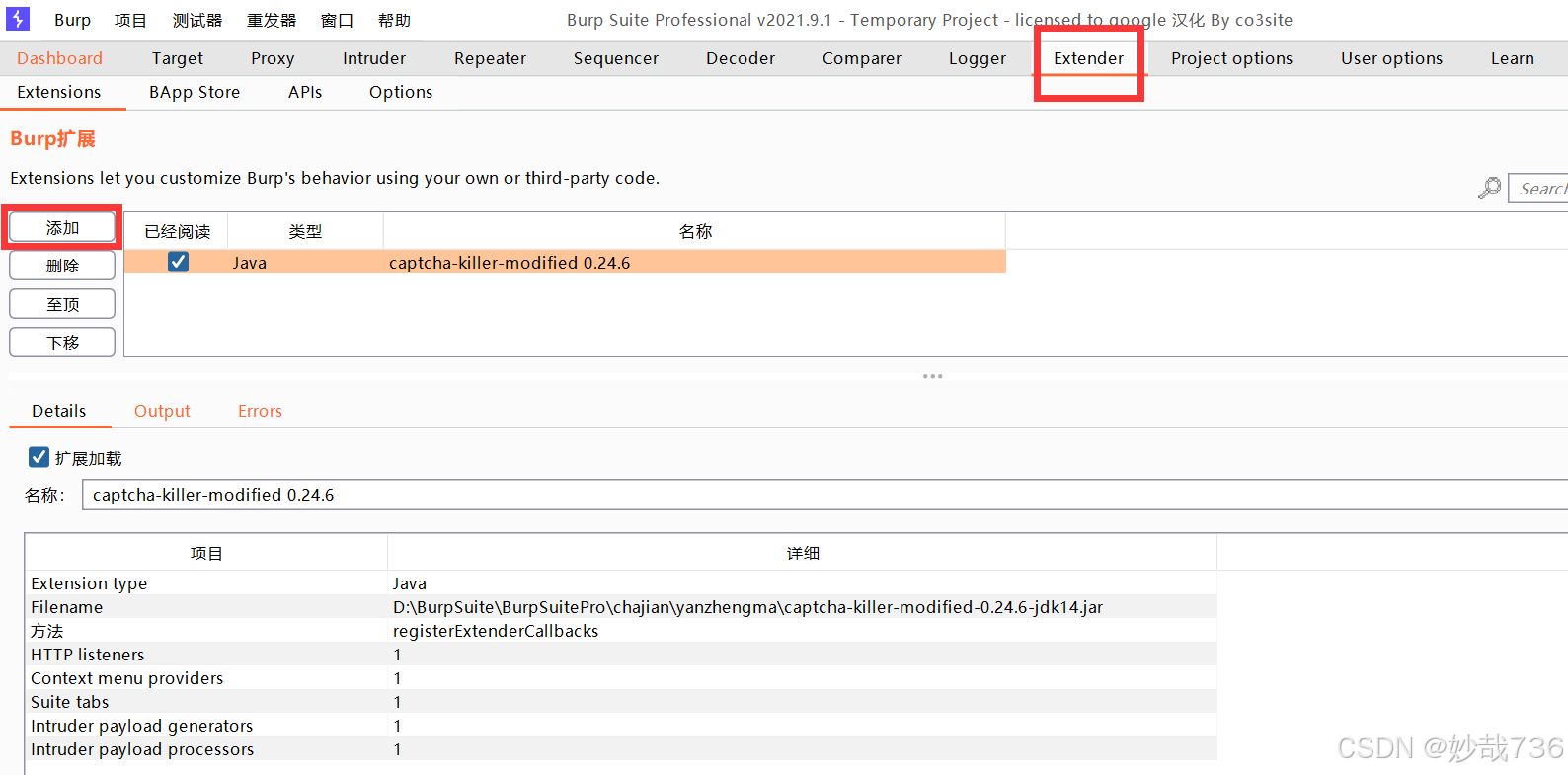The height and width of the screenshot is (775, 1568).
Task: Show the extension Output tab
Action: [162, 411]
